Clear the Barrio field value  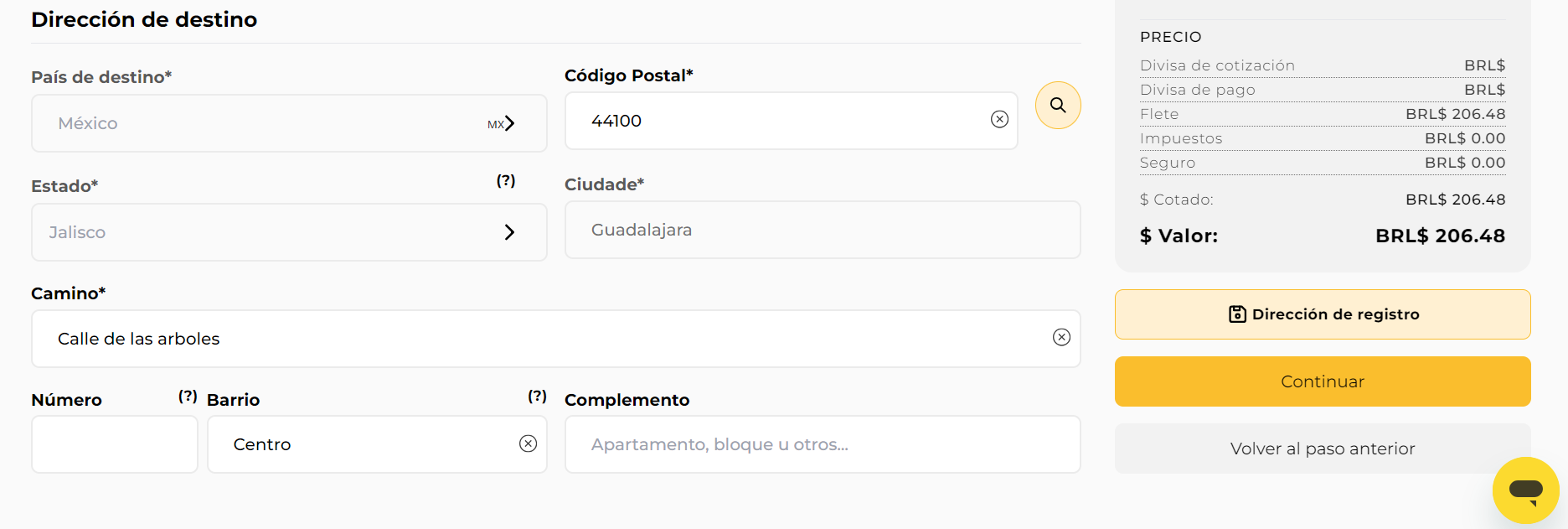click(528, 443)
